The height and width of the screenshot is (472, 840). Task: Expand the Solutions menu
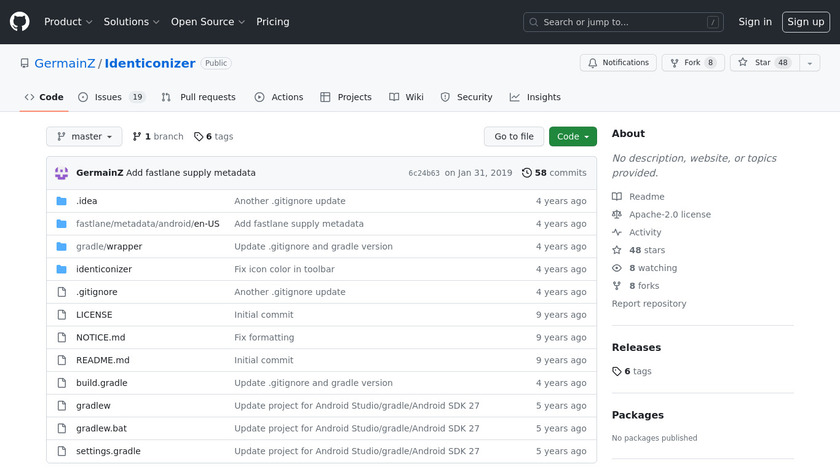(x=131, y=22)
